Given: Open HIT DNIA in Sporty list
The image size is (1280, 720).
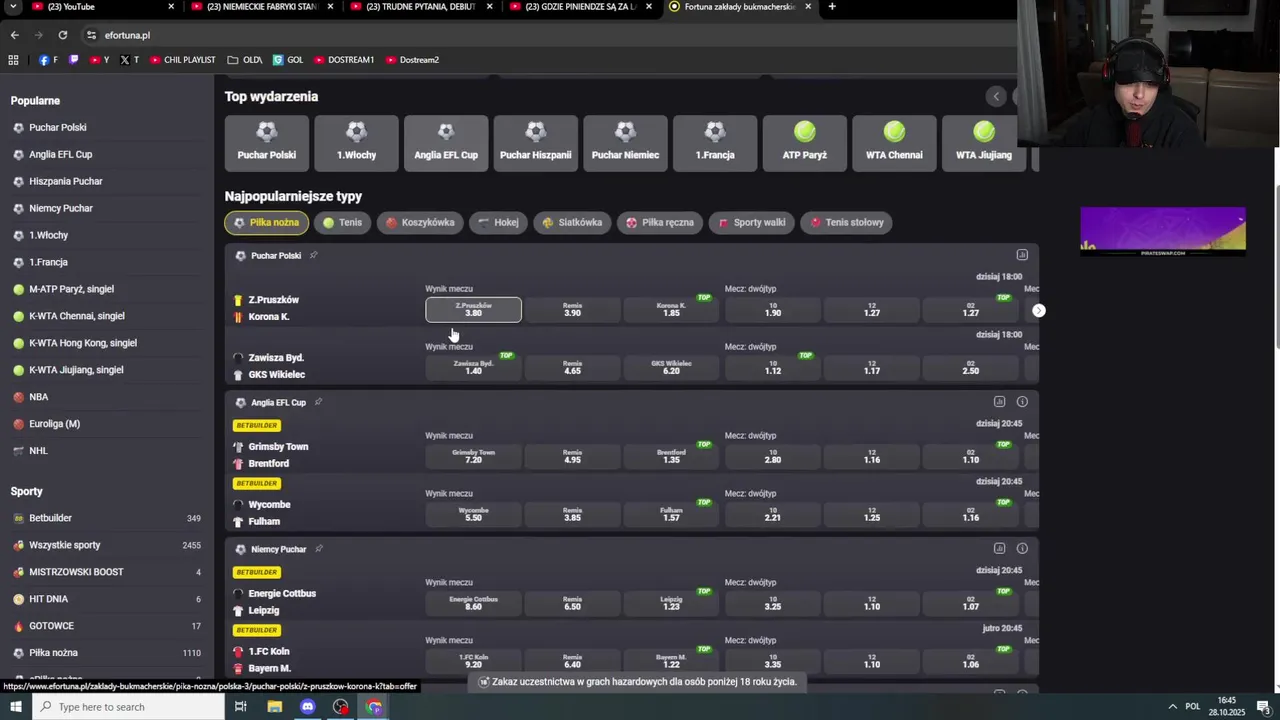Looking at the screenshot, I should [106, 599].
